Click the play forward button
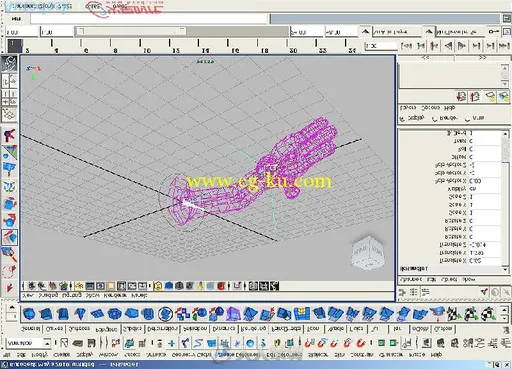512x369 pixels. [x=462, y=46]
